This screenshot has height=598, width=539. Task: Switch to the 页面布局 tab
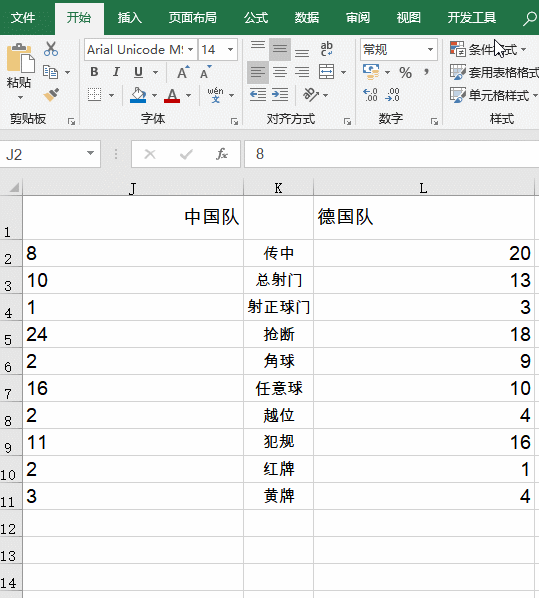(x=193, y=18)
